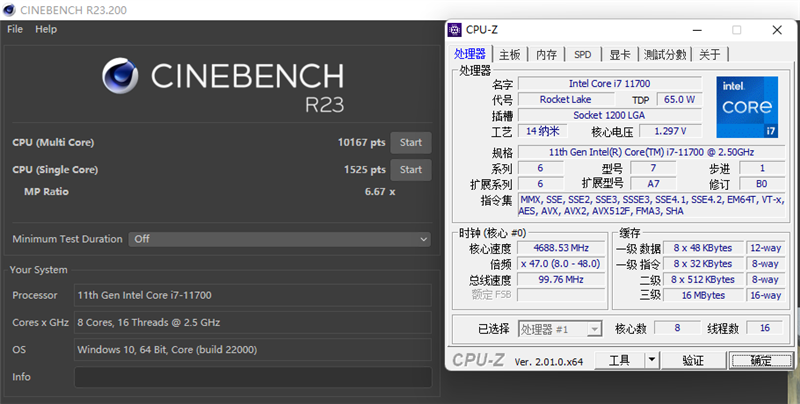Open the Help menu in Cinebench

pos(46,29)
